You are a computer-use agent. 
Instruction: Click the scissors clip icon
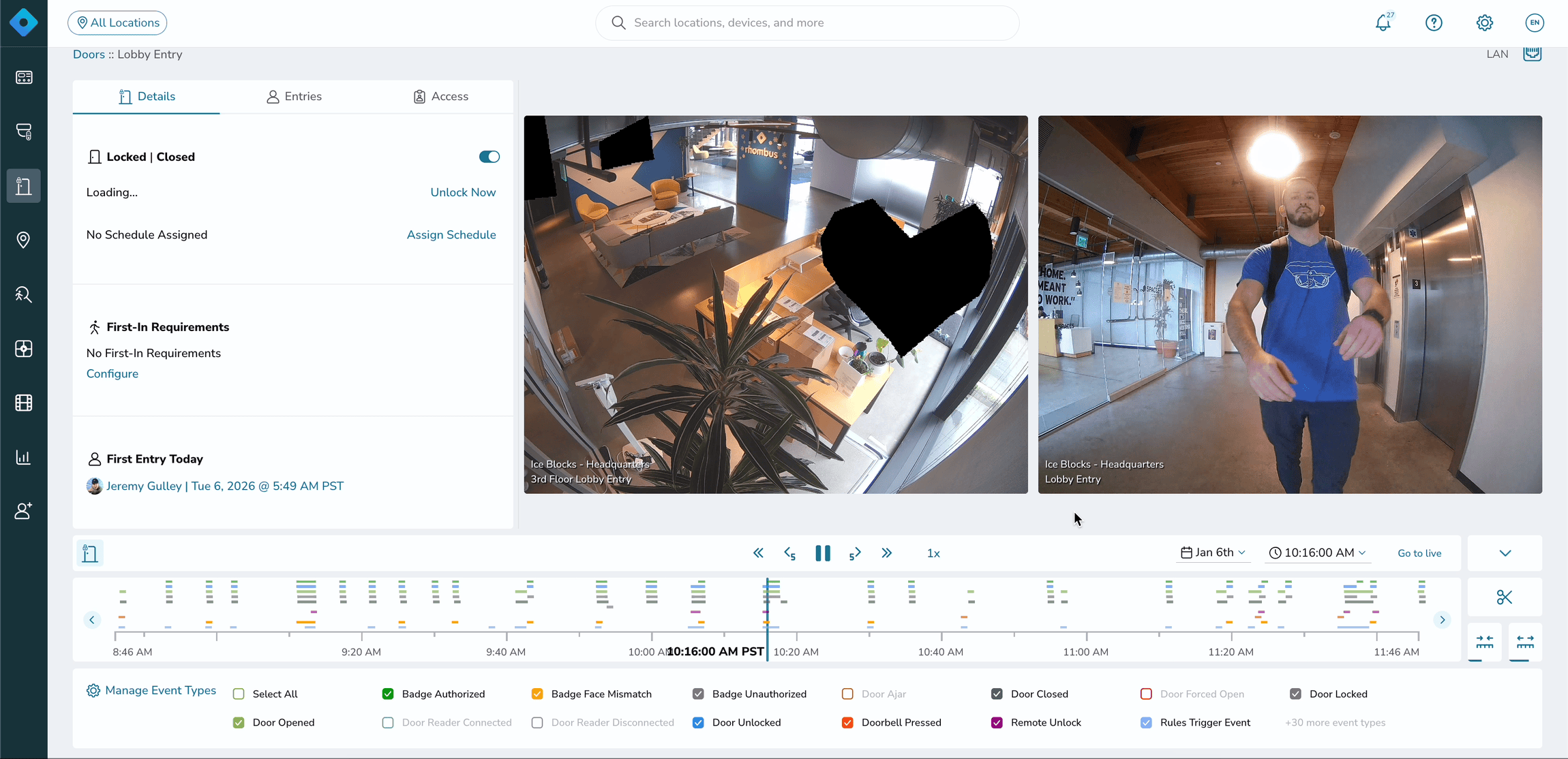click(x=1505, y=598)
